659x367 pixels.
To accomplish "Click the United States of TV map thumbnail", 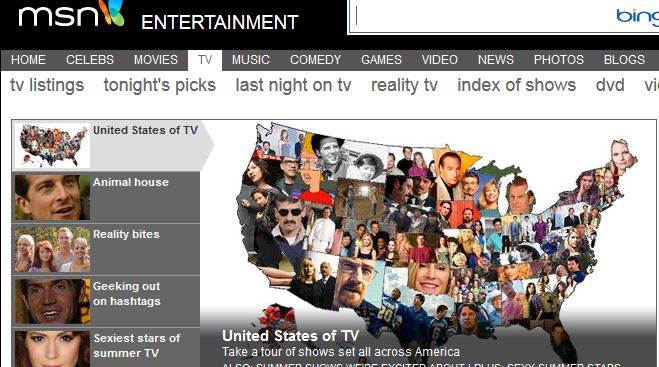I will tap(52, 145).
